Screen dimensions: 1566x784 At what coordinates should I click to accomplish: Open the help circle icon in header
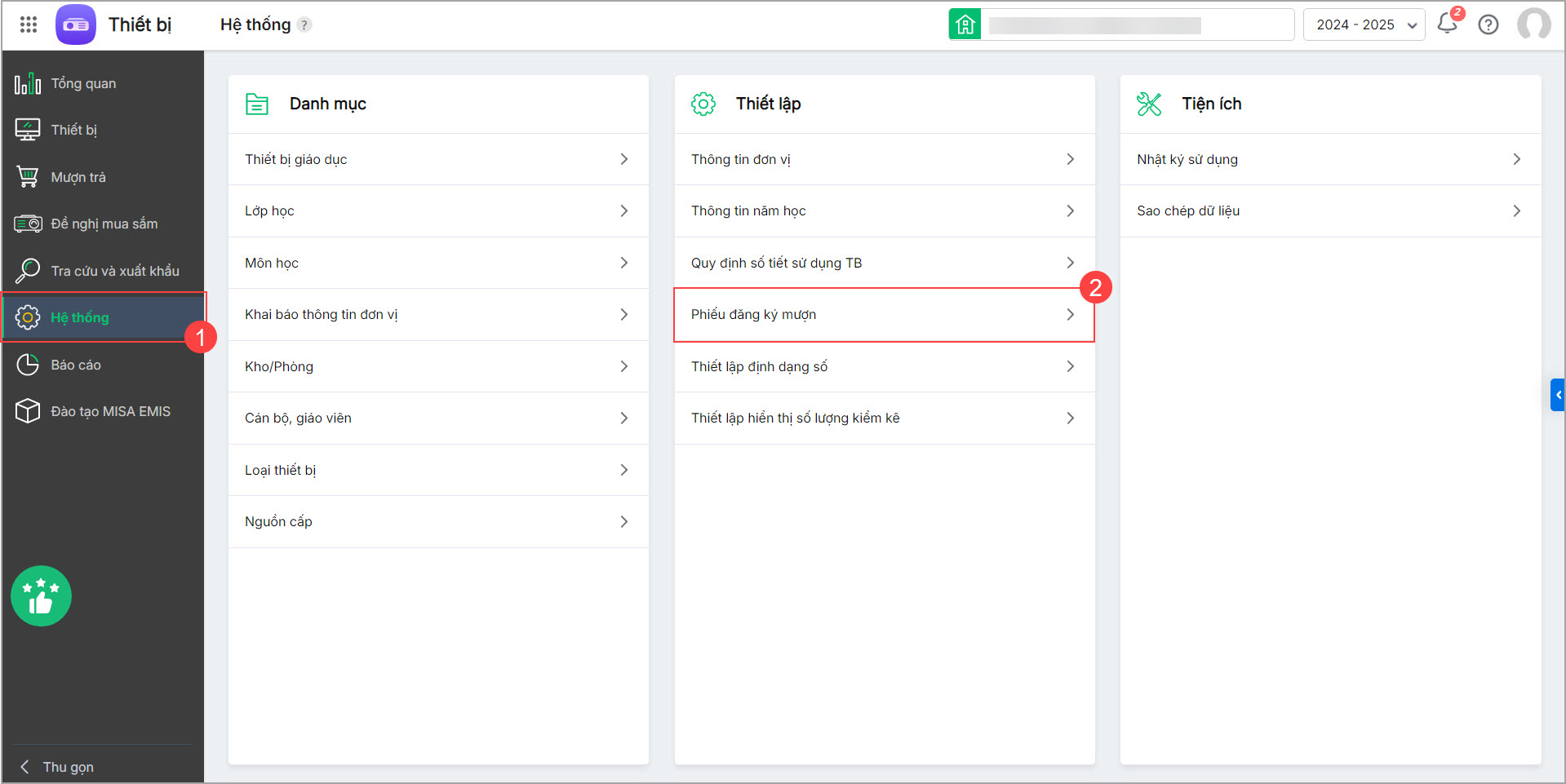click(1488, 24)
